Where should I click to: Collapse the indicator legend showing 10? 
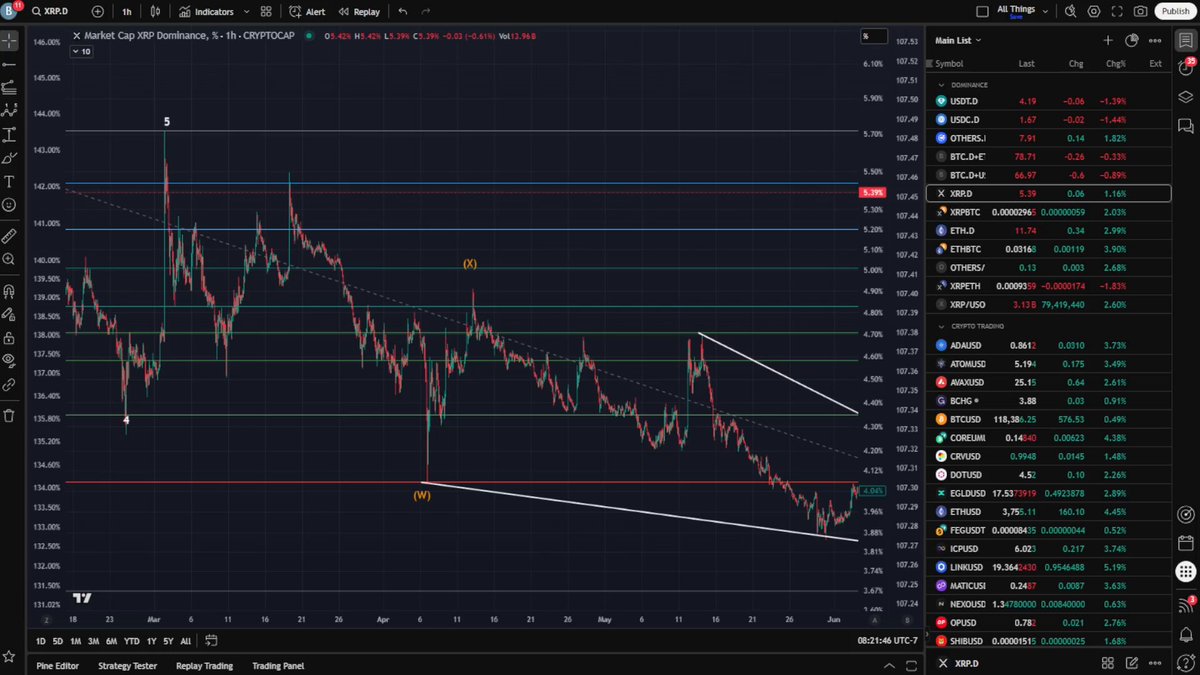tap(82, 51)
